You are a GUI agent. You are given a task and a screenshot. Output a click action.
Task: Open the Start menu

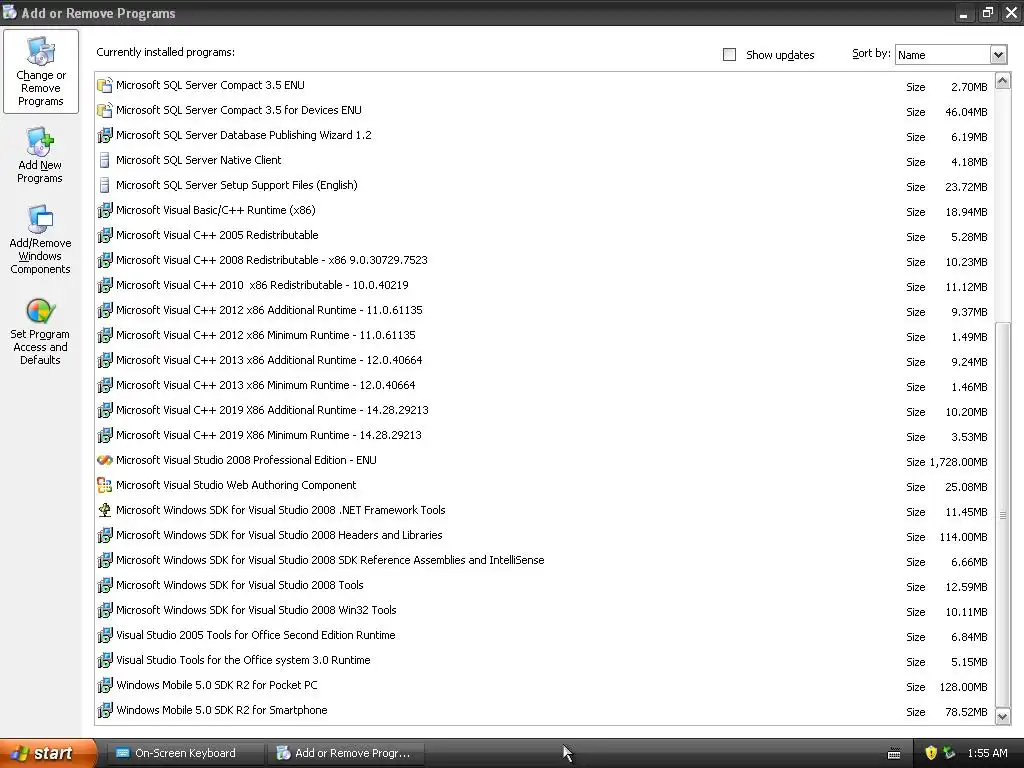tap(48, 753)
